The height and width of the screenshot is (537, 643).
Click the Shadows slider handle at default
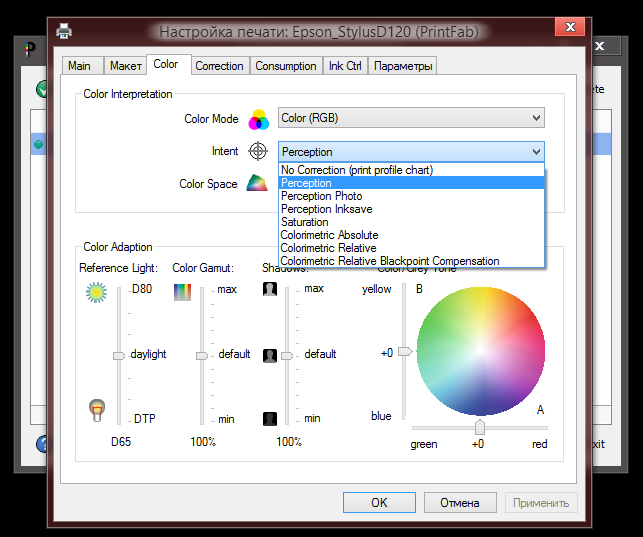[287, 355]
